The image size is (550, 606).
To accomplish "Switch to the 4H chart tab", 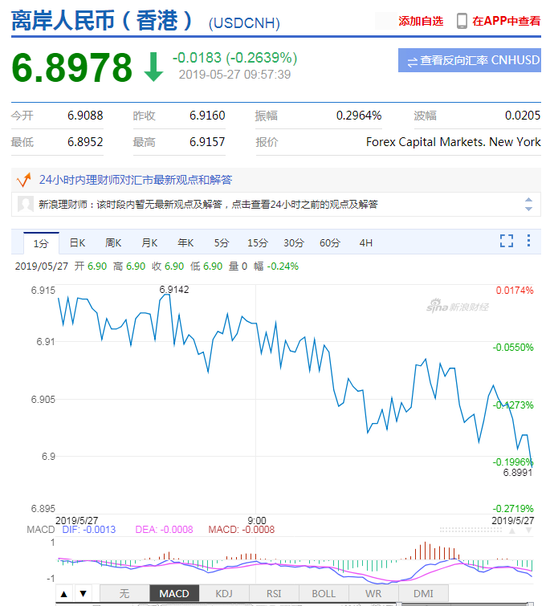I will point(366,243).
